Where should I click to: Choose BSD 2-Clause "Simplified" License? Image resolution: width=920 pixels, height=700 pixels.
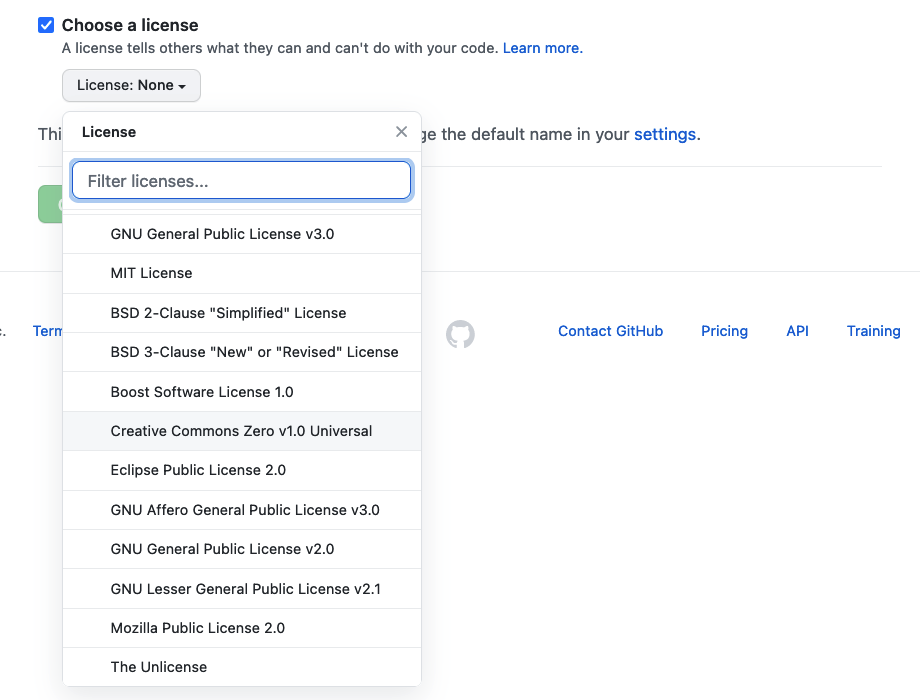242,313
